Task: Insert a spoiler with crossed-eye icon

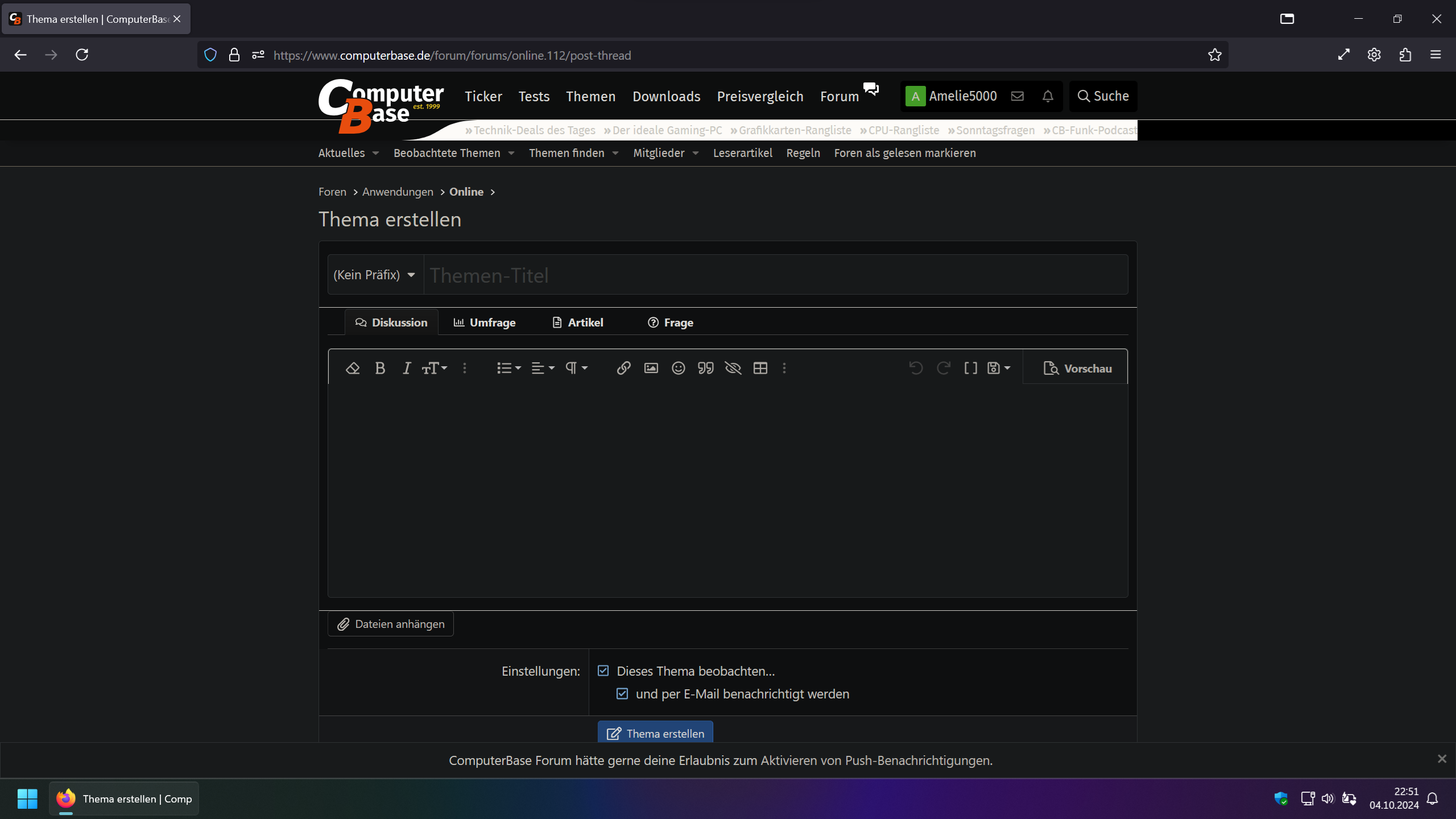Action: click(733, 369)
